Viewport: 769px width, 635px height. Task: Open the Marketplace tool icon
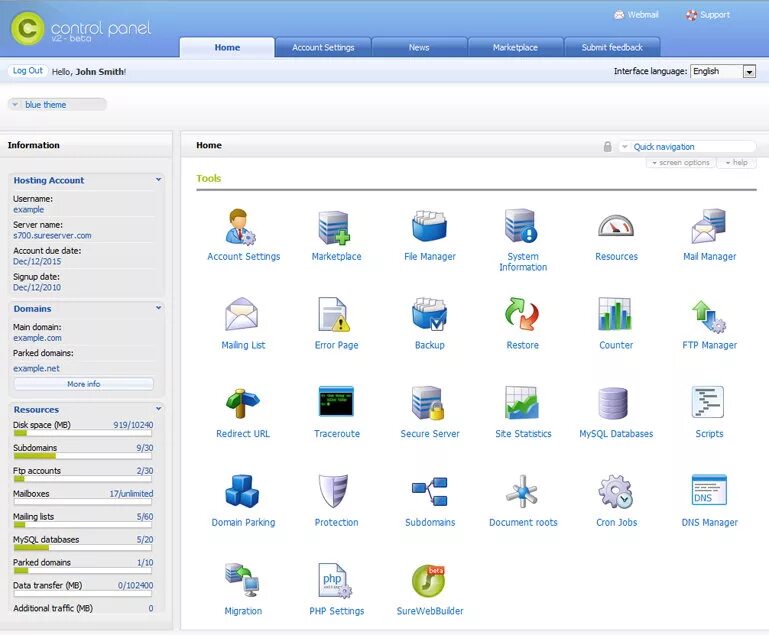point(334,227)
